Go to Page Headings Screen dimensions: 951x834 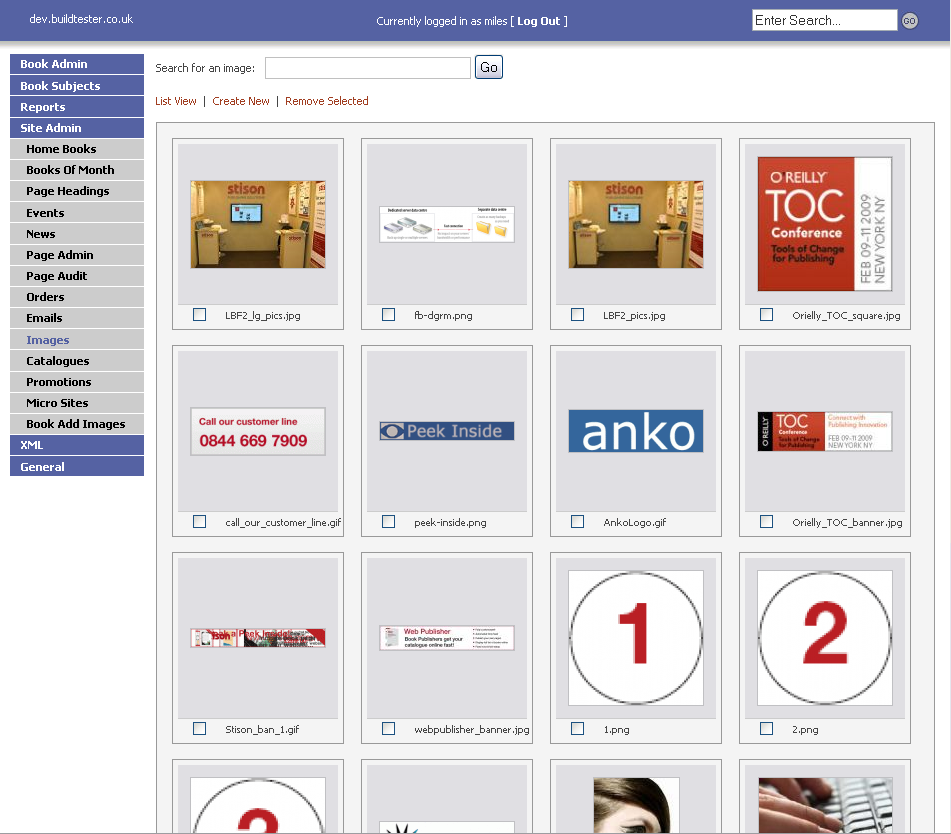(77, 191)
